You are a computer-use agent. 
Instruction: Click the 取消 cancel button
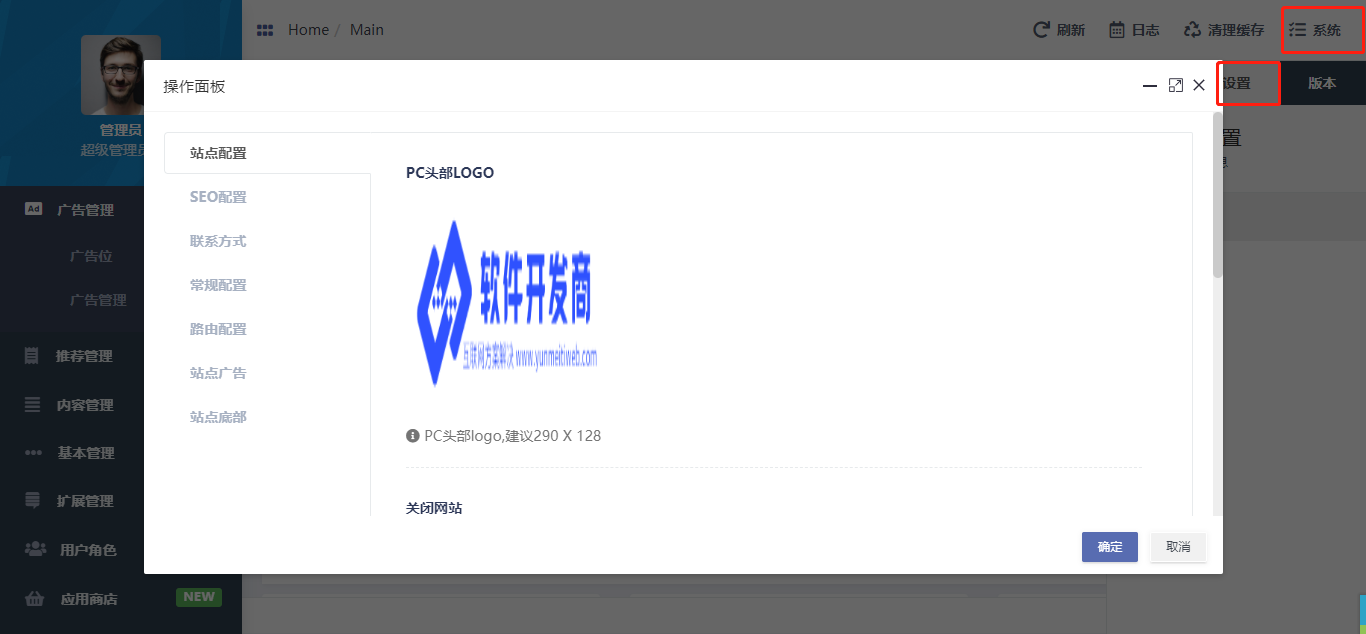(1178, 547)
